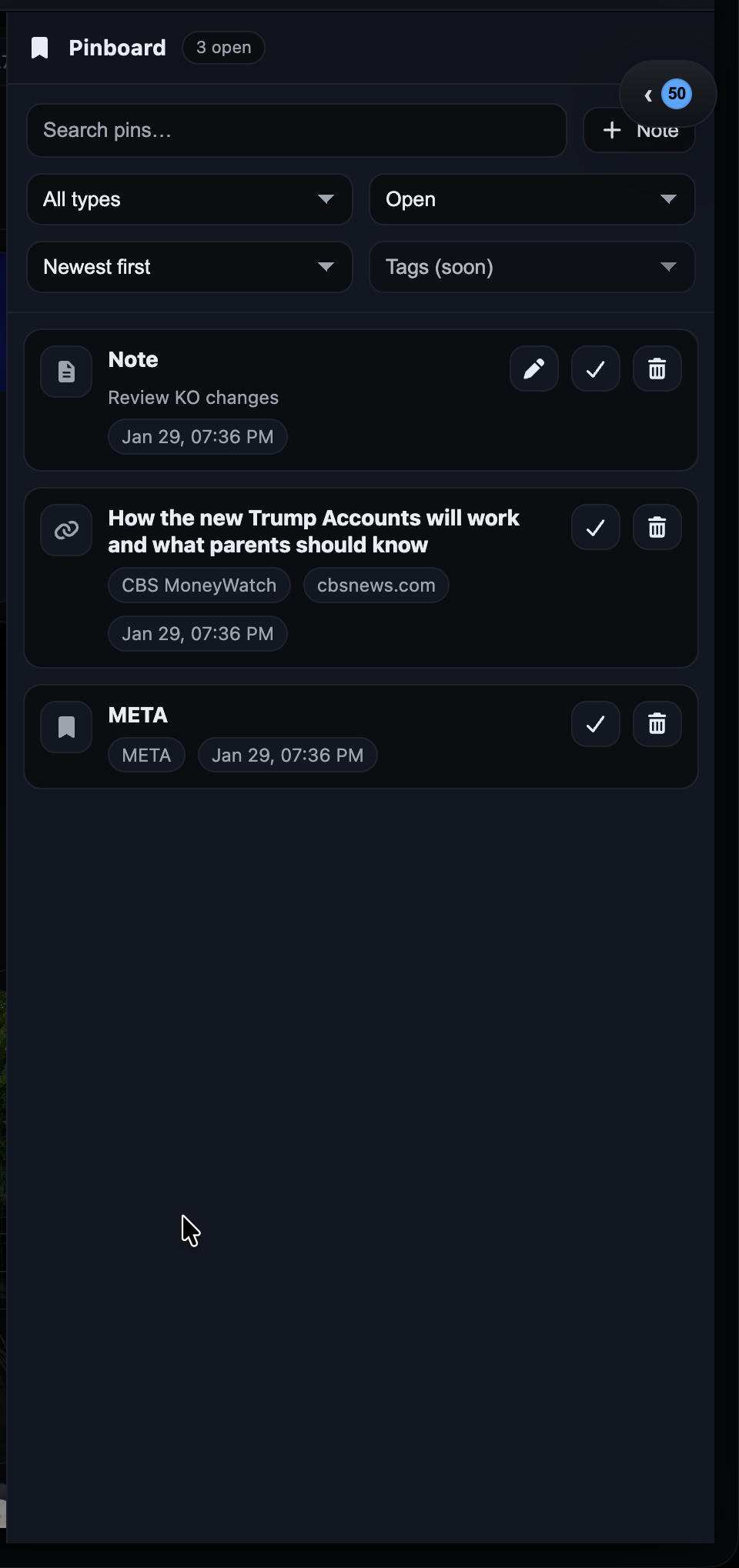Mark the Note pin as done
This screenshot has height=1568, width=739.
click(x=595, y=369)
